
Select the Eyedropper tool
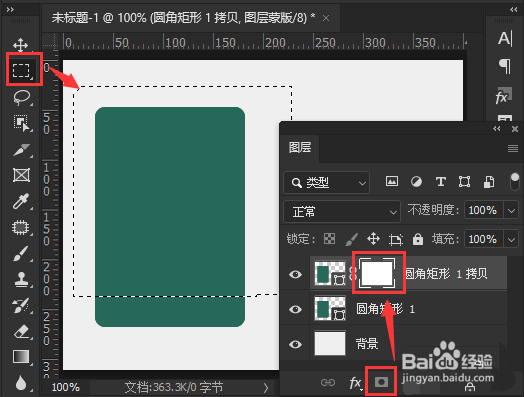[21, 201]
